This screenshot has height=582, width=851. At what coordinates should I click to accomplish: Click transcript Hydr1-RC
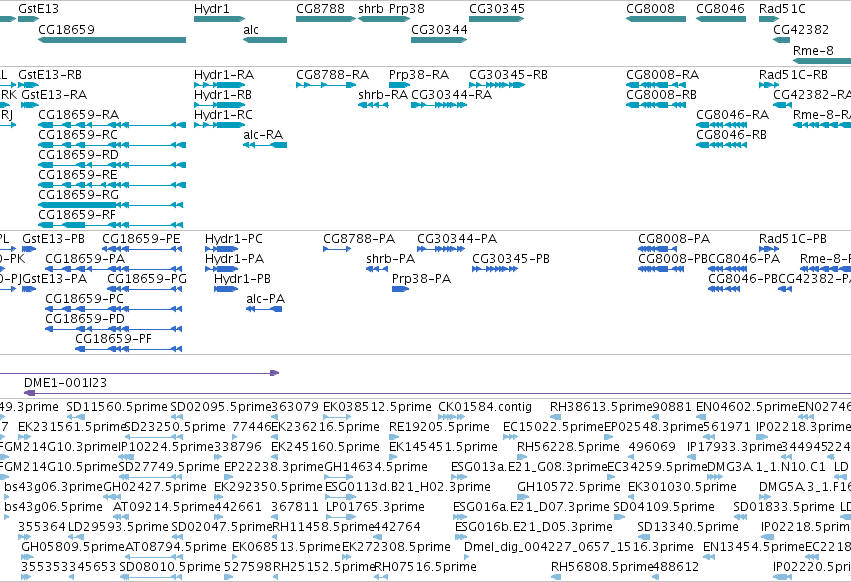(x=223, y=115)
